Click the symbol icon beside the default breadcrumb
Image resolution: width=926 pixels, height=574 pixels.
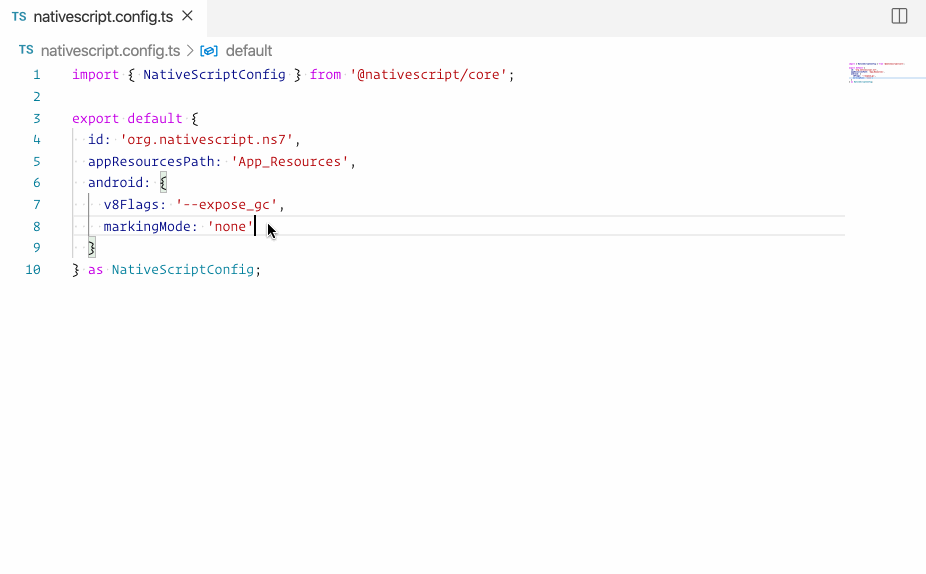209,51
